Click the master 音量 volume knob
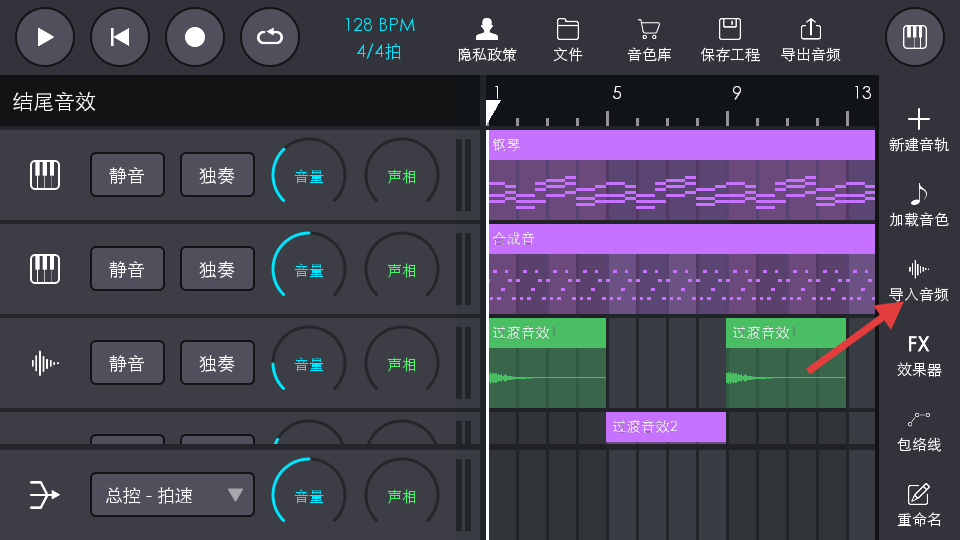Image resolution: width=960 pixels, height=540 pixels. (308, 495)
